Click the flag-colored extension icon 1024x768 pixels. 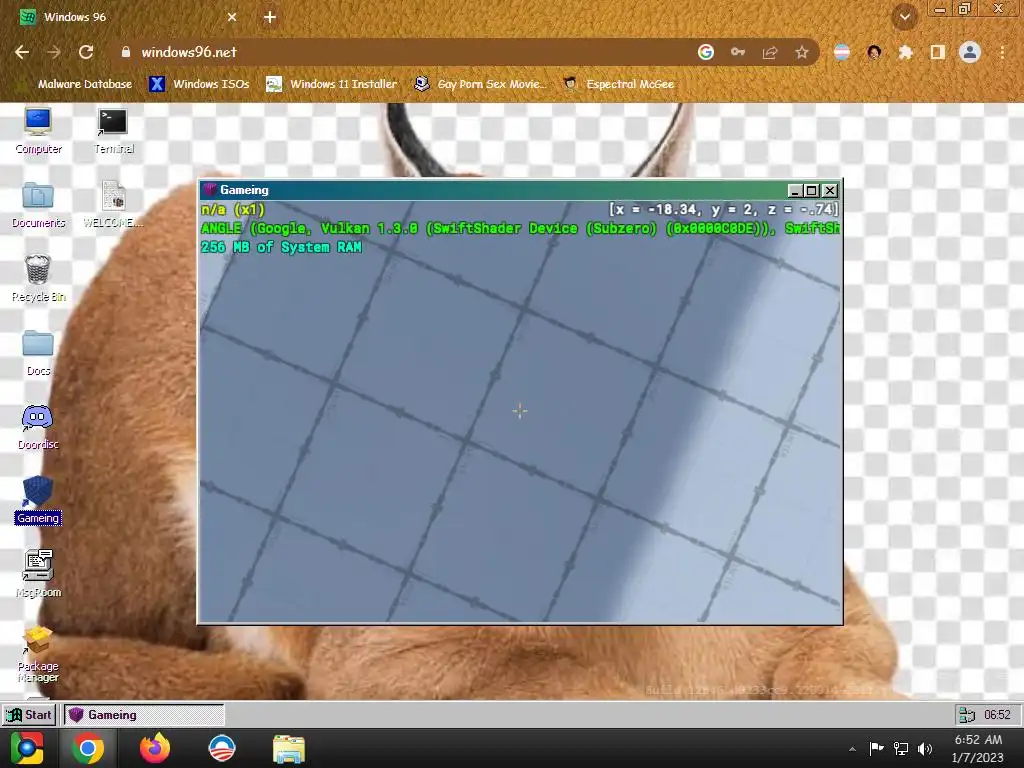[842, 52]
